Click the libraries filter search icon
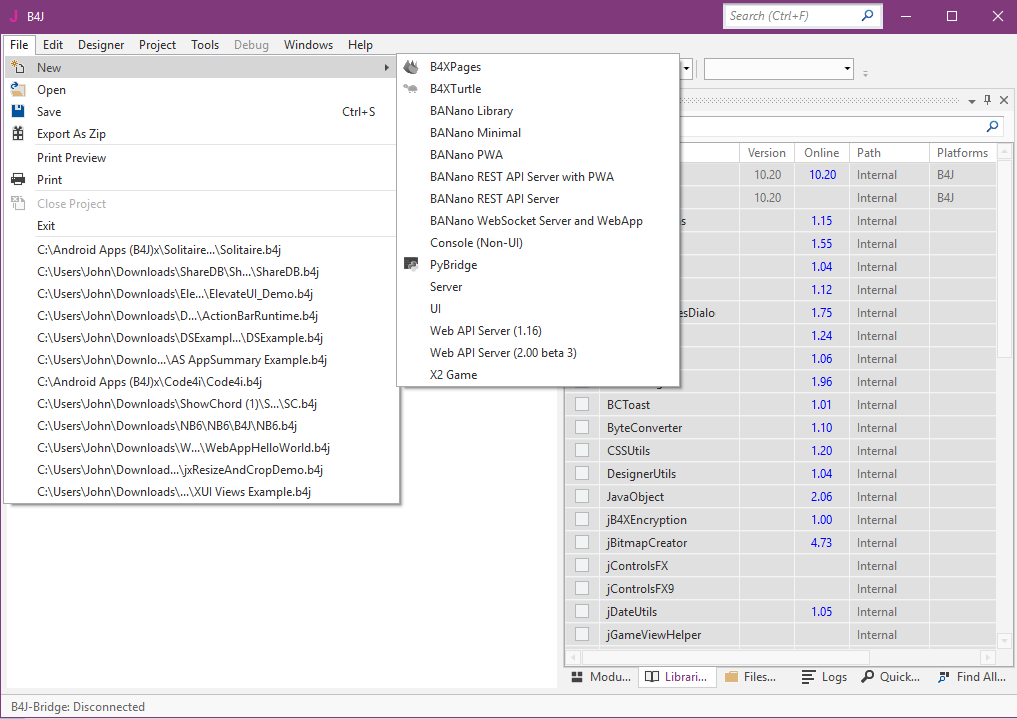Screen dimensions: 1017x719 992,126
